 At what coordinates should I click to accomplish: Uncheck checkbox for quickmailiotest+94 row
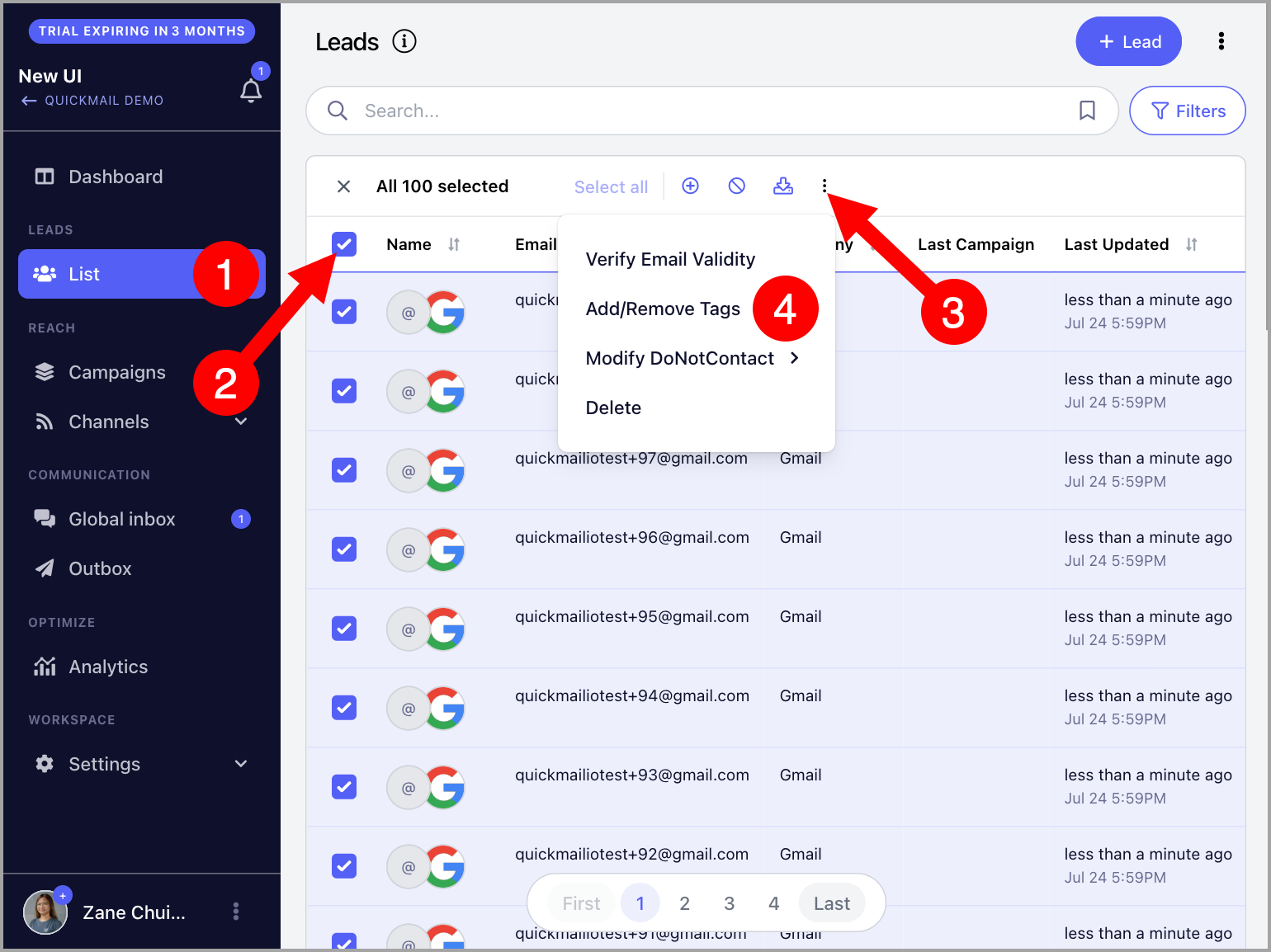pos(344,708)
